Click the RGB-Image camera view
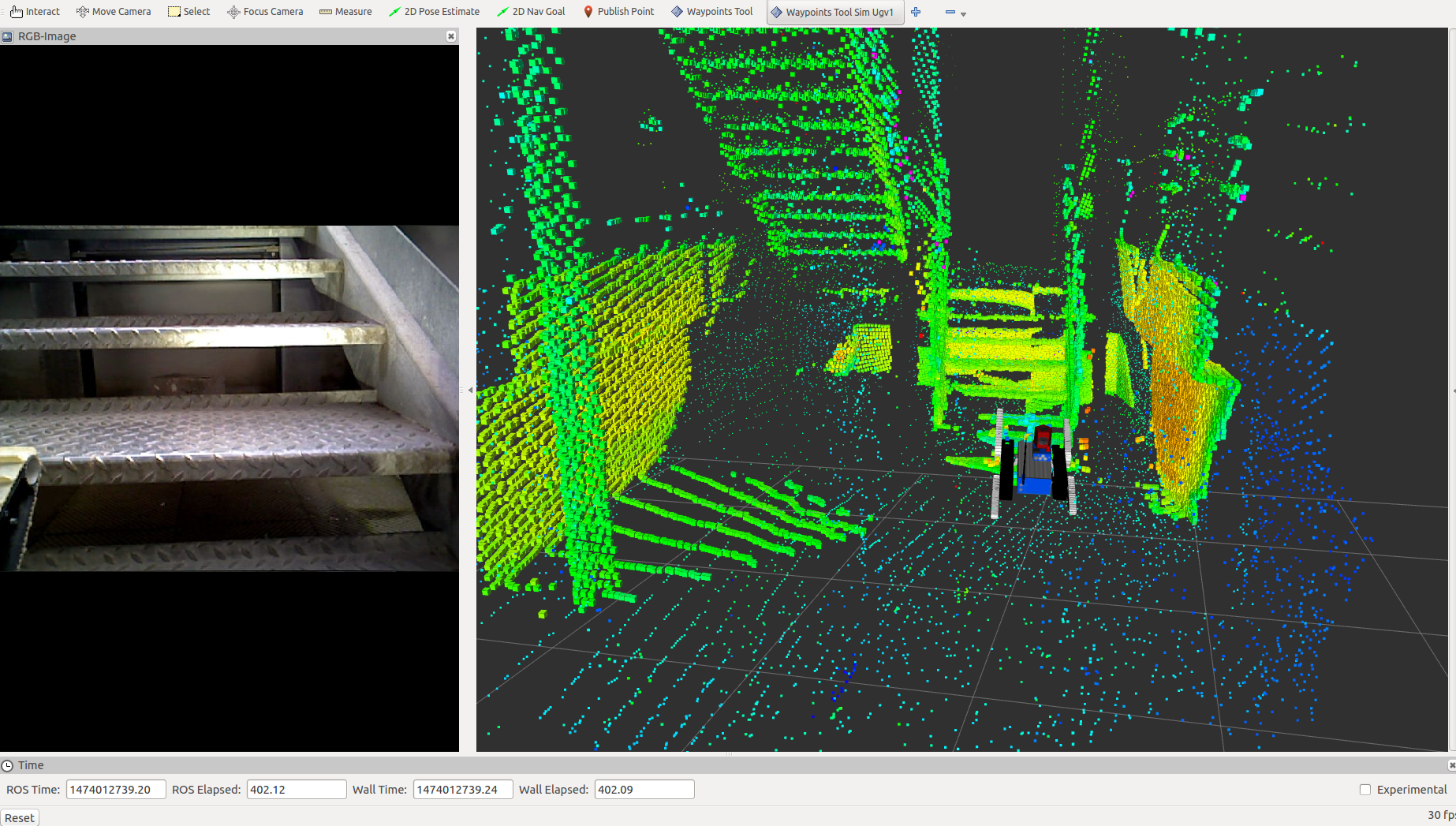Image resolution: width=1456 pixels, height=826 pixels. click(230, 398)
